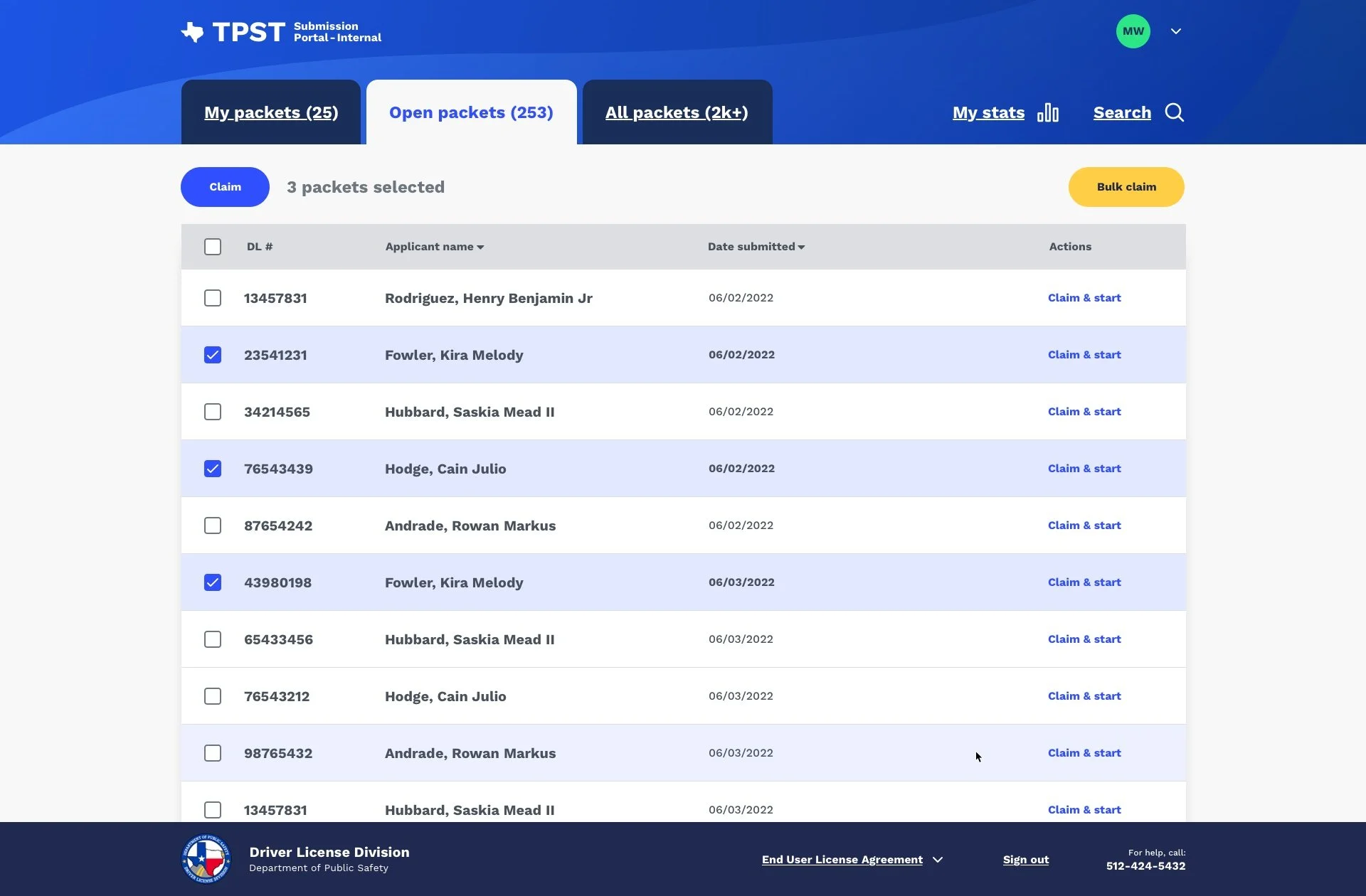Open the All packets tab
Screen dimensions: 1366x896
click(677, 112)
